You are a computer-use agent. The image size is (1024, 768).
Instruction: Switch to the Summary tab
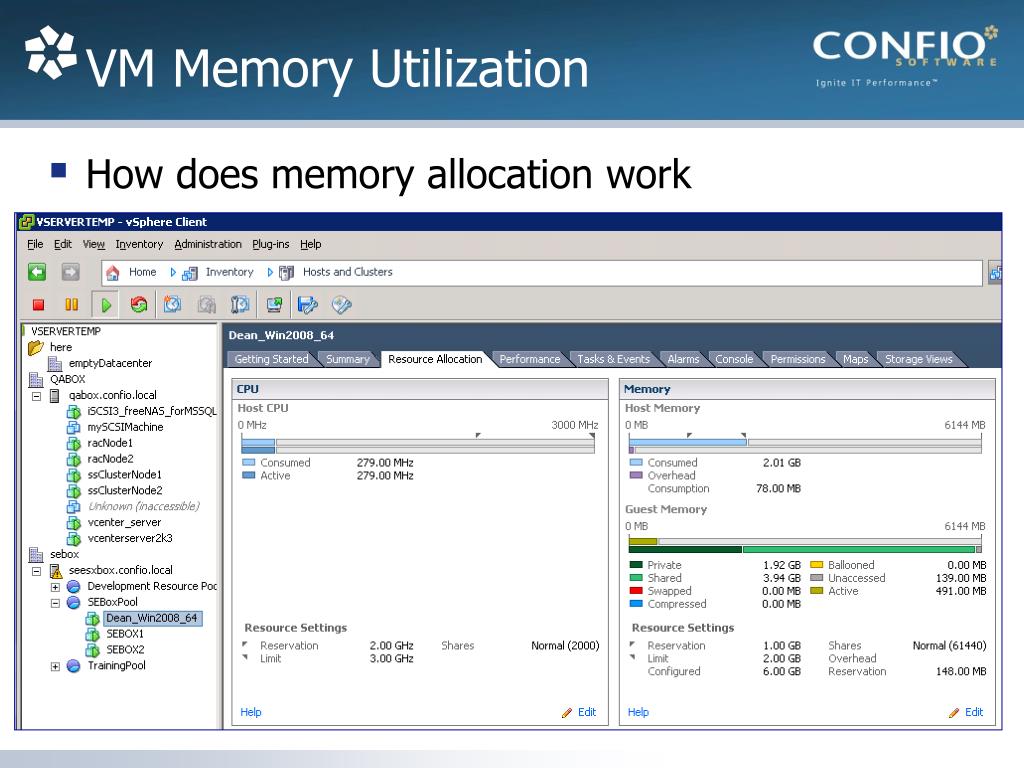[x=347, y=359]
